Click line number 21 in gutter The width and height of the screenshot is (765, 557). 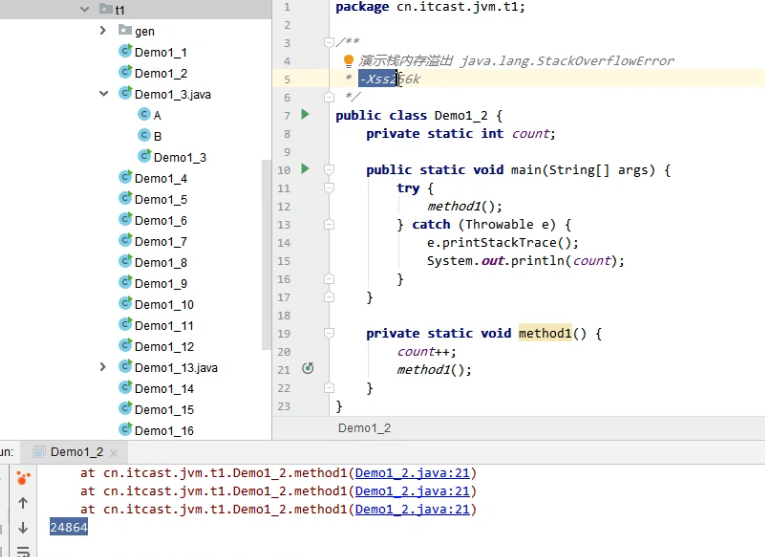[284, 370]
